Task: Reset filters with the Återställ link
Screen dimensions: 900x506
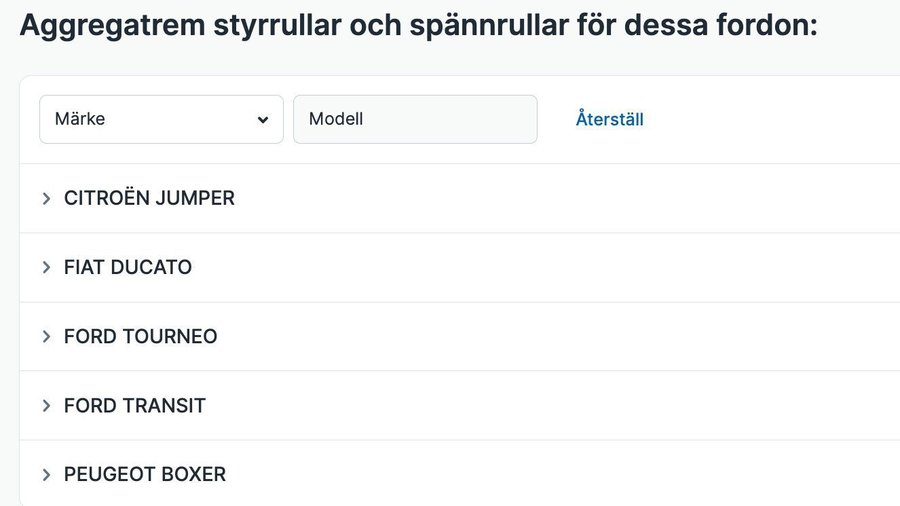Action: click(x=609, y=120)
